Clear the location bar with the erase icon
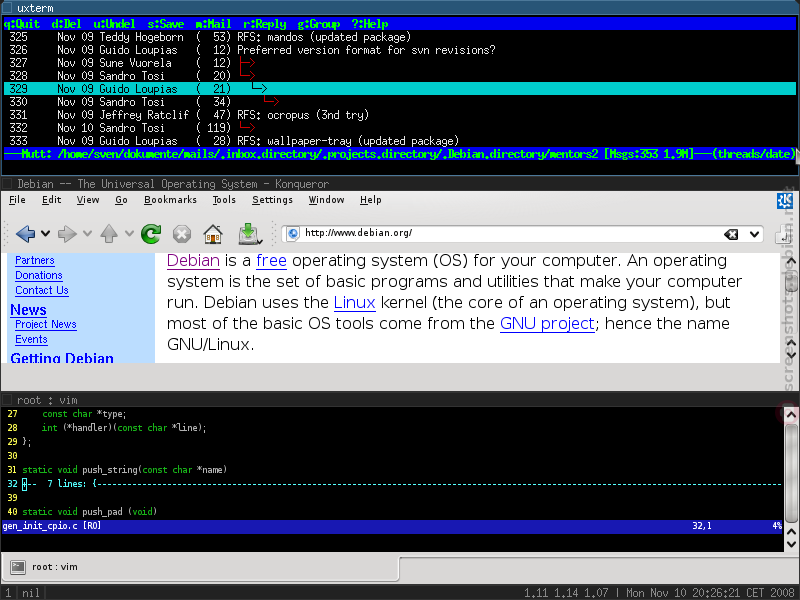This screenshot has width=800, height=600. (731, 234)
